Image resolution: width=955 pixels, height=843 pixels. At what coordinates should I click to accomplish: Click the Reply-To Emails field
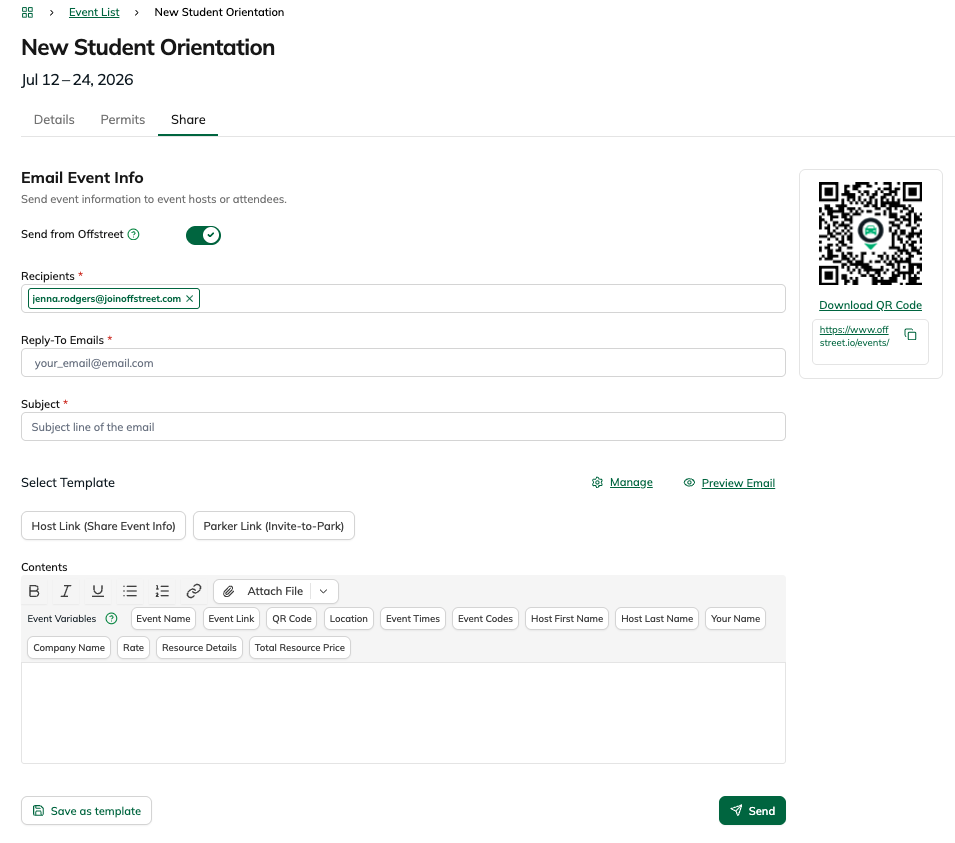point(403,363)
